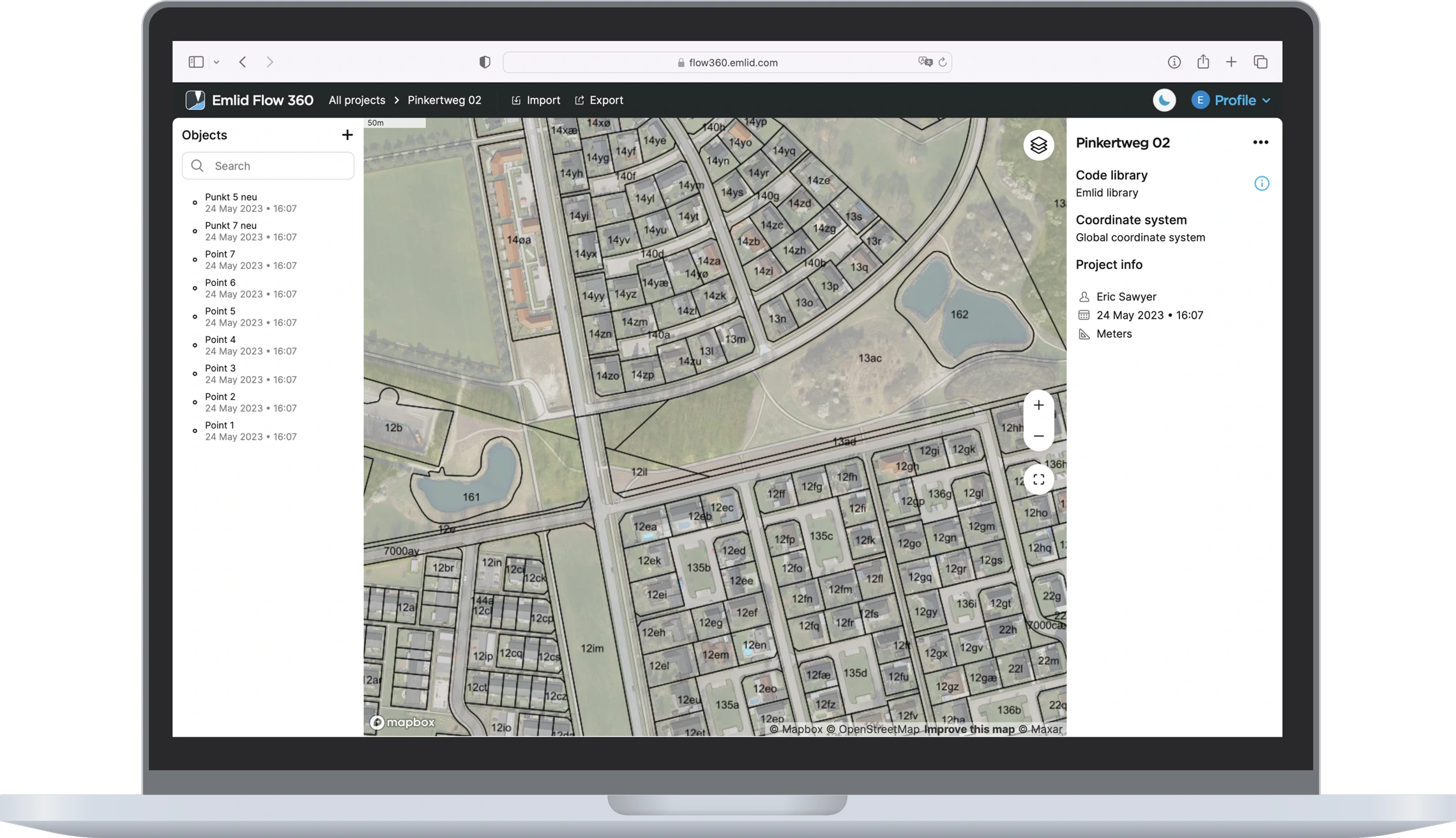Go back to All projects
Screen dimensions: 1456x838
tap(356, 100)
